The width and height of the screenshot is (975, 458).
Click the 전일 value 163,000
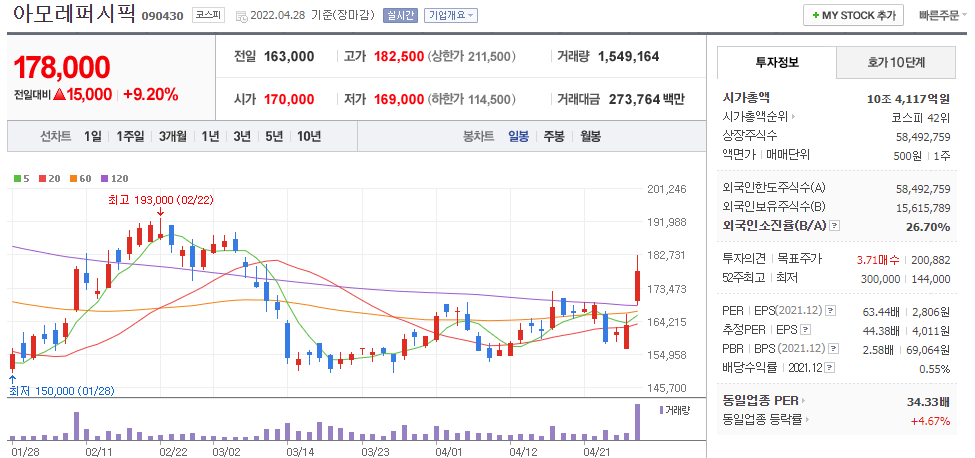[289, 57]
